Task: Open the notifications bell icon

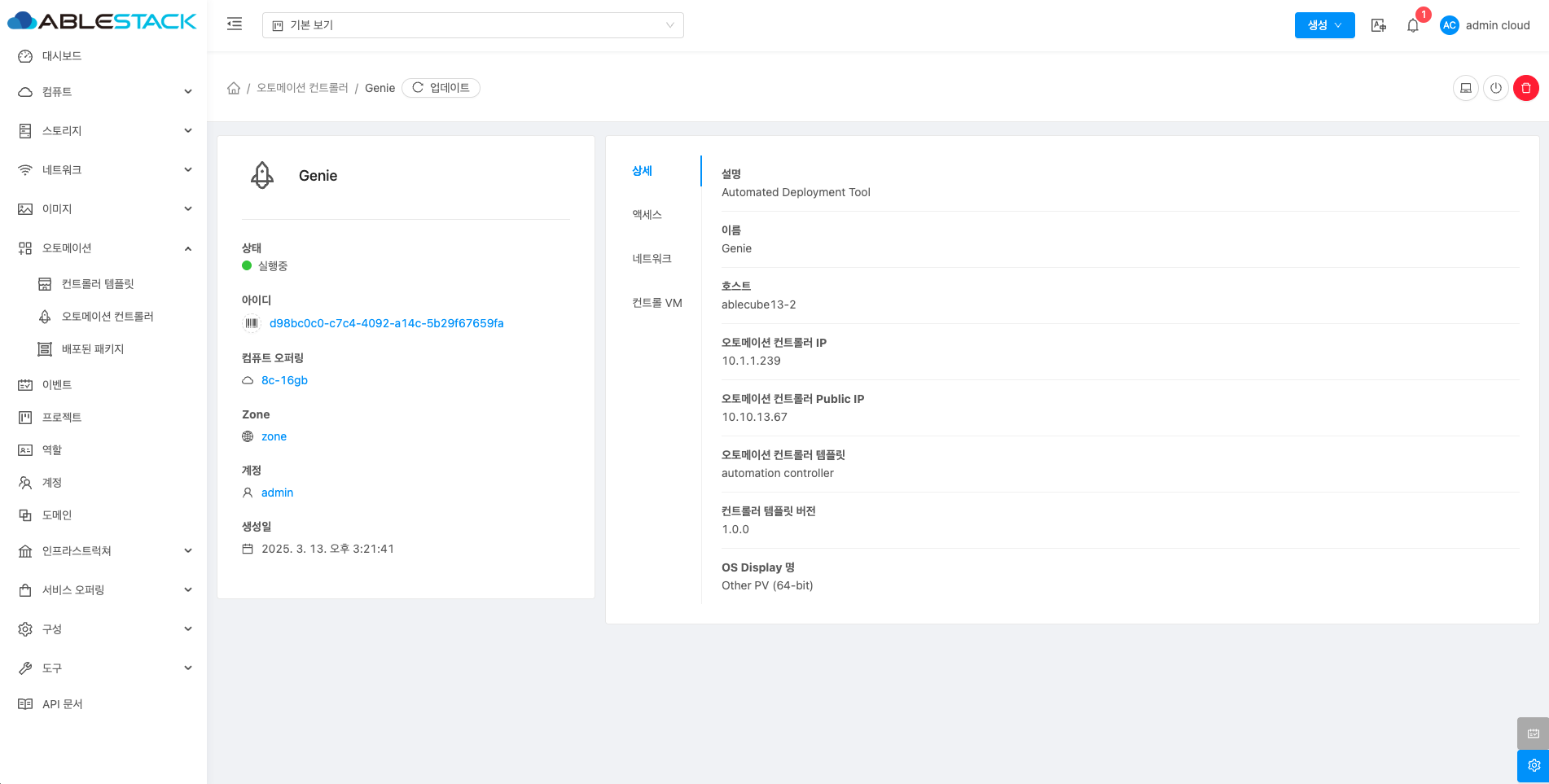Action: tap(1412, 25)
